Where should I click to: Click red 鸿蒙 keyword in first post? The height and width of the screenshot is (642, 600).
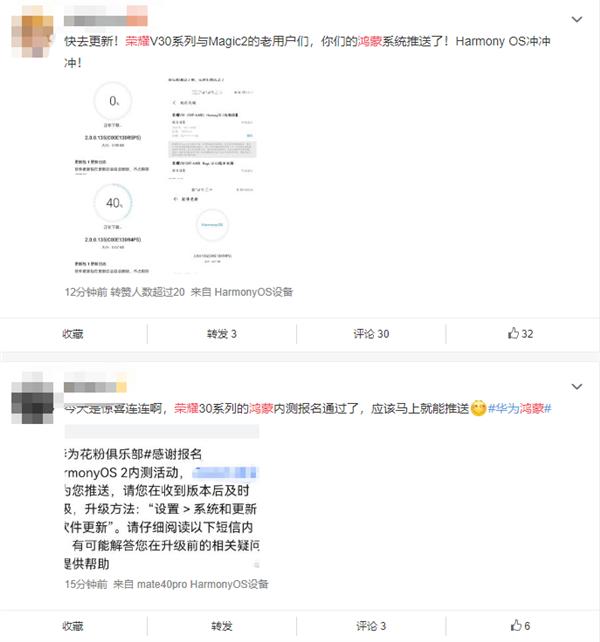(x=370, y=41)
